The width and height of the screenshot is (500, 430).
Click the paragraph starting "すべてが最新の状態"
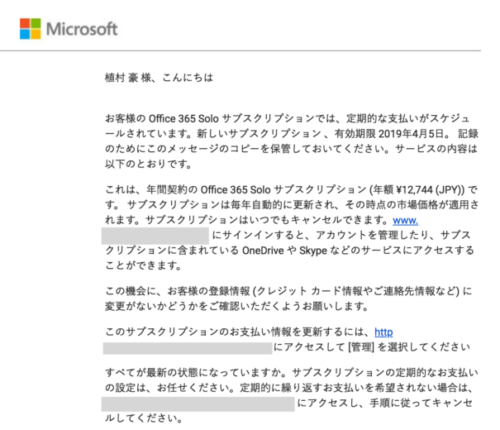pyautogui.click(x=291, y=395)
